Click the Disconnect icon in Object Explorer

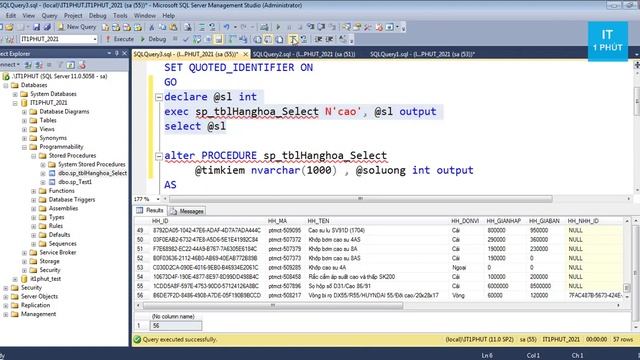tap(39, 65)
